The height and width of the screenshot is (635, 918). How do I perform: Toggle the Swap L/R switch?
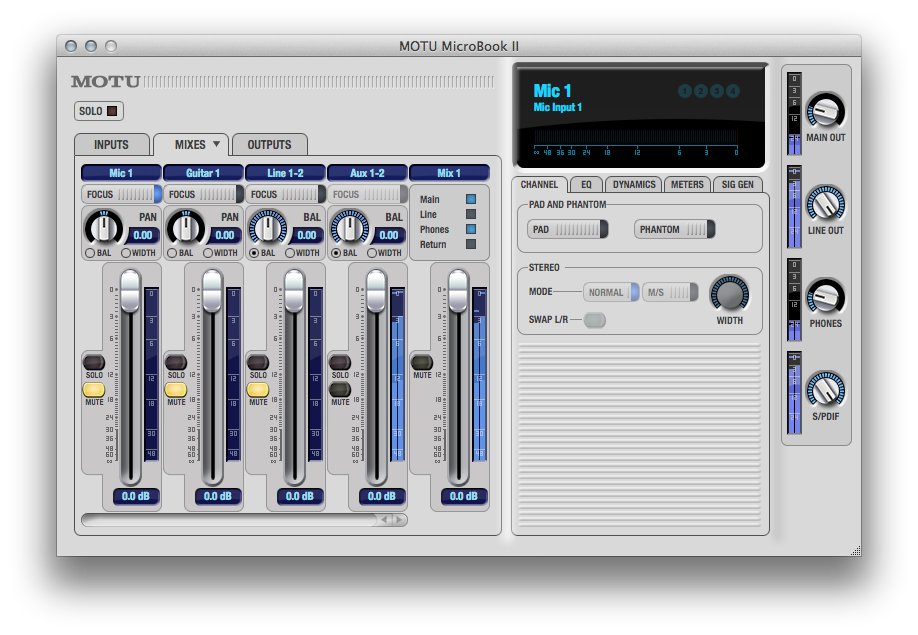(x=594, y=320)
